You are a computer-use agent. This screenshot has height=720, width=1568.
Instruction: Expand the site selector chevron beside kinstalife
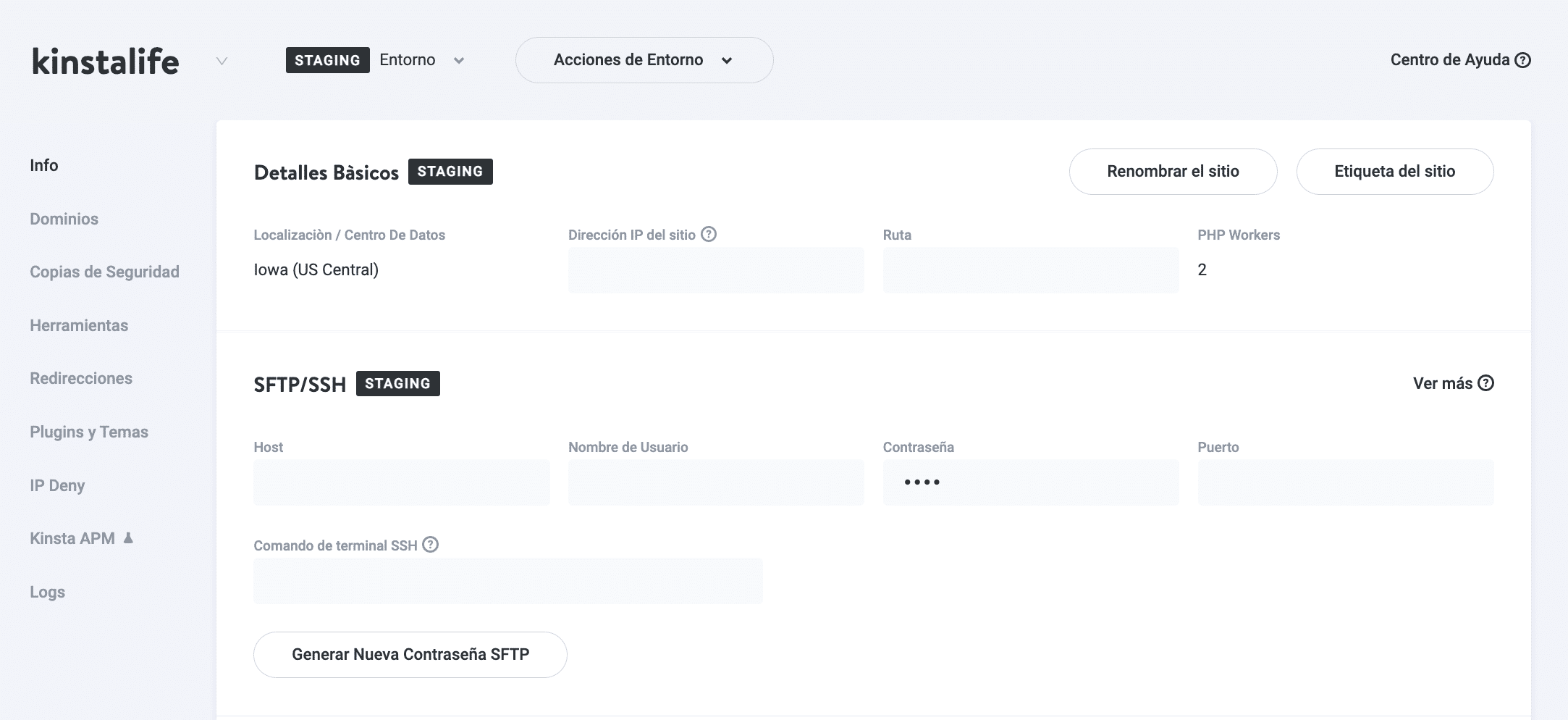(x=222, y=61)
